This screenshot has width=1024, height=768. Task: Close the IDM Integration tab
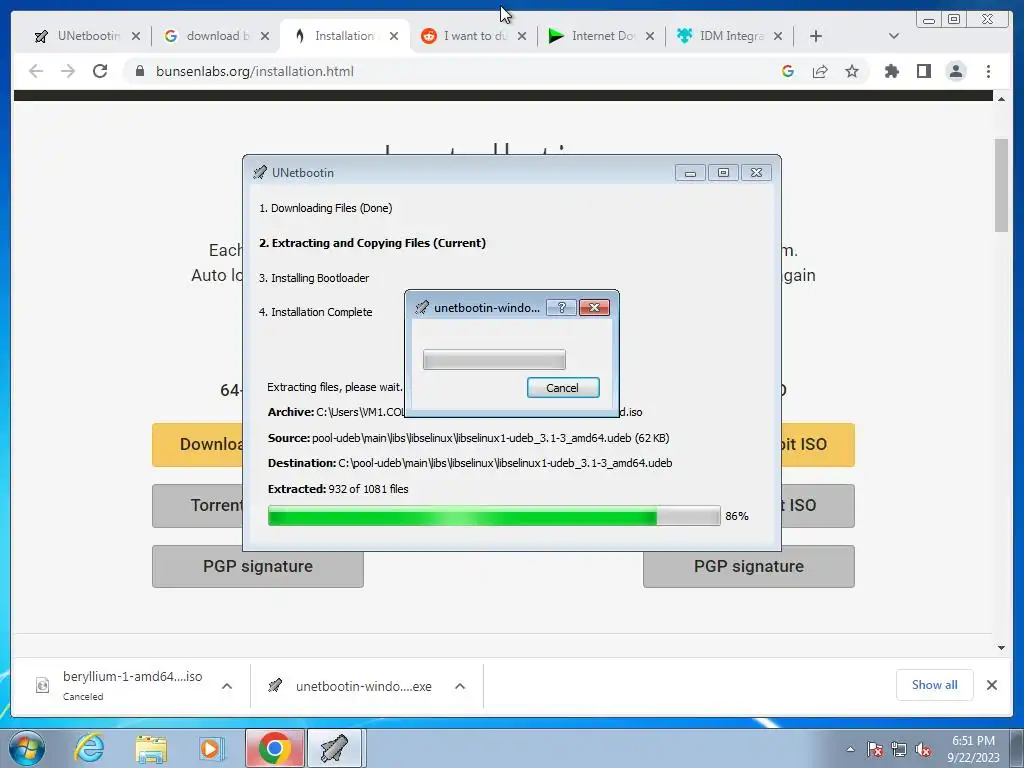pos(778,36)
